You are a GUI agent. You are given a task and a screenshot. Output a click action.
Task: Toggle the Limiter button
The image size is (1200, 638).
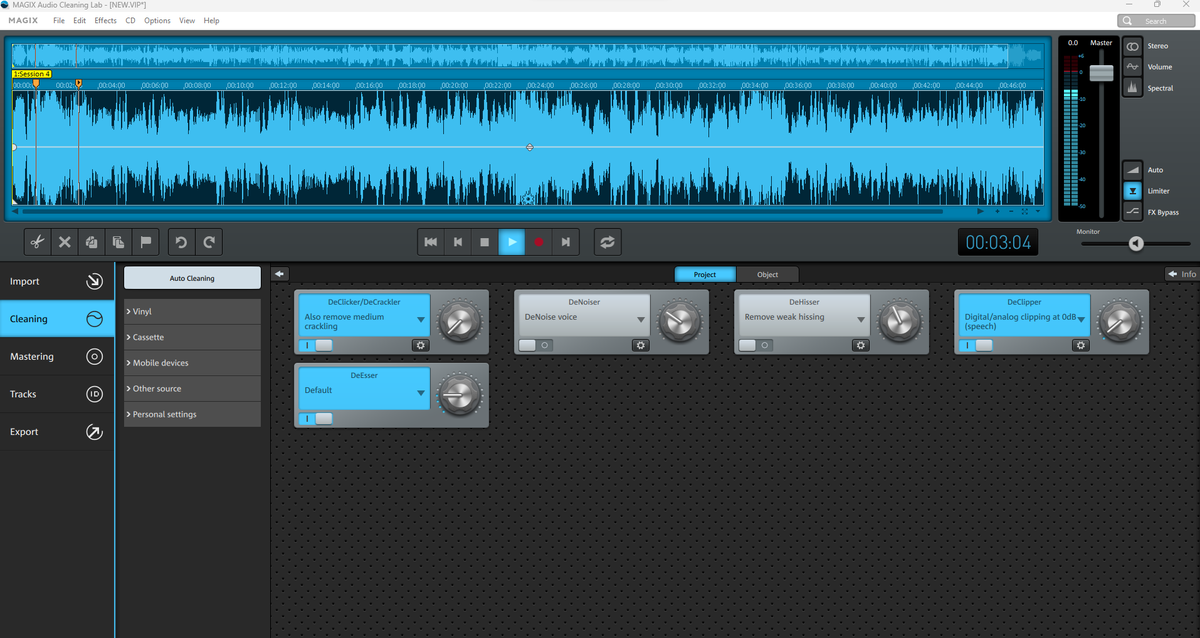tap(1133, 191)
